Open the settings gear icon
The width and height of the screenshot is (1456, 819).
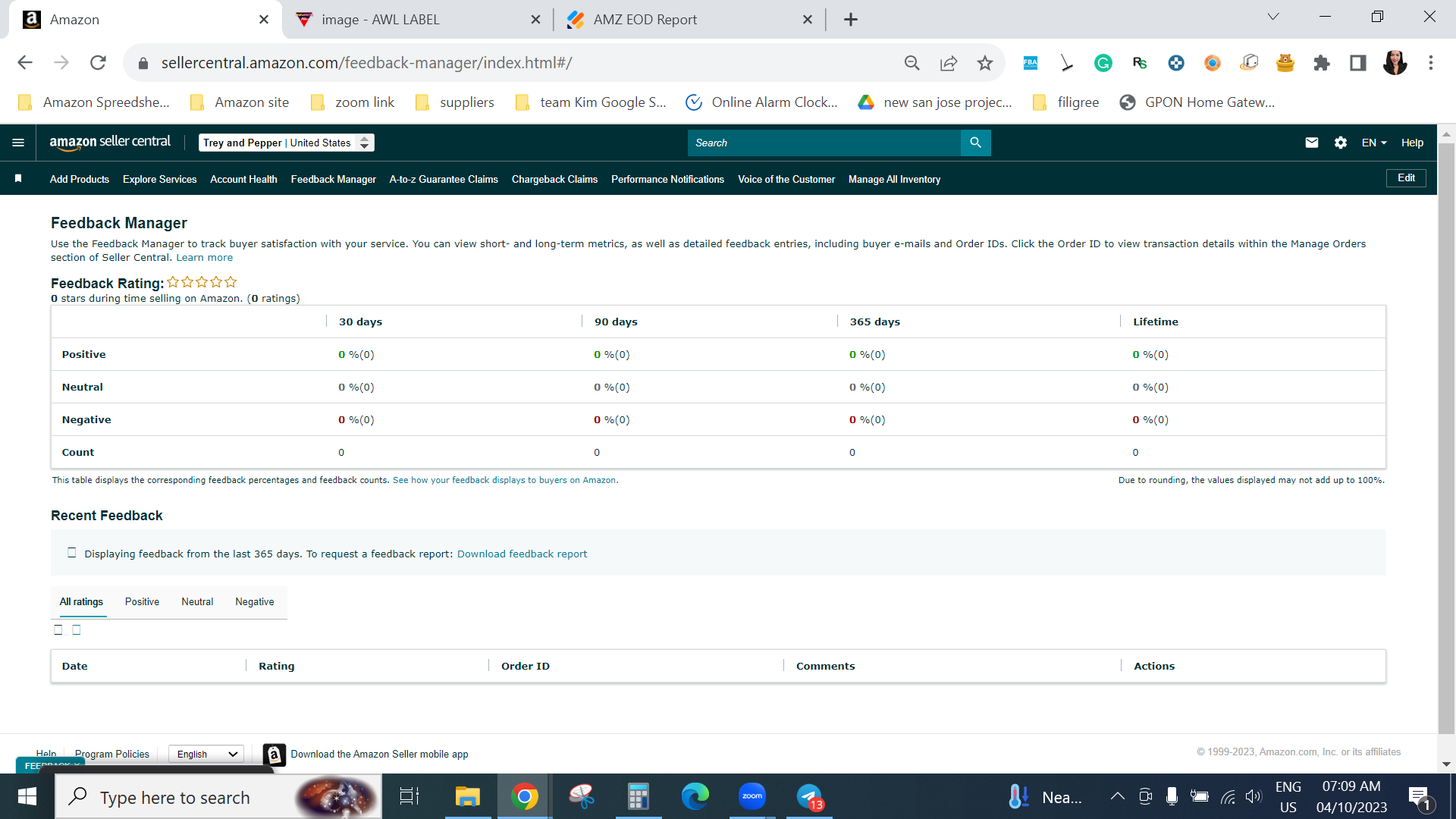(x=1340, y=143)
